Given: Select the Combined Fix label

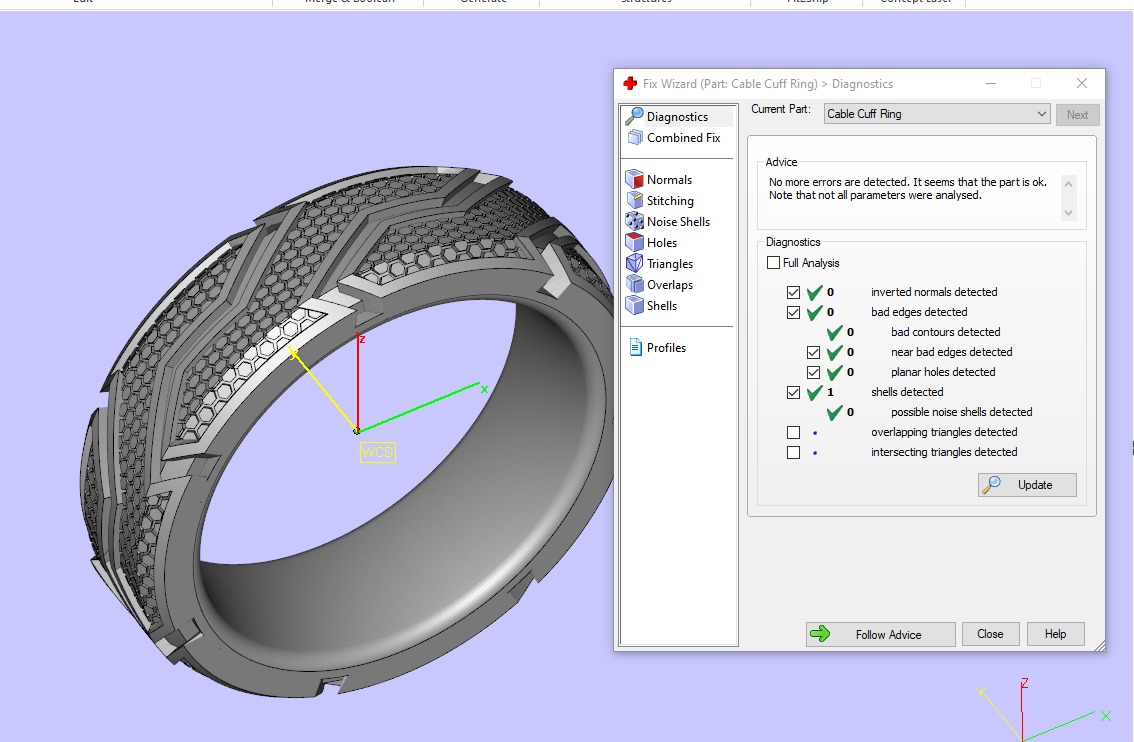Looking at the screenshot, I should point(683,137).
